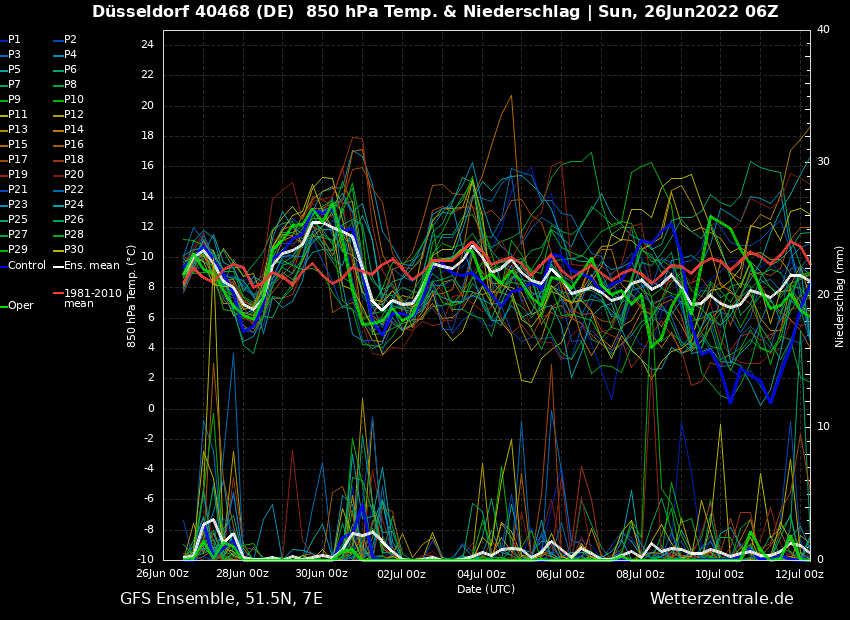Image resolution: width=850 pixels, height=620 pixels.
Task: Click the P10 legend label
Action: [x=73, y=100]
